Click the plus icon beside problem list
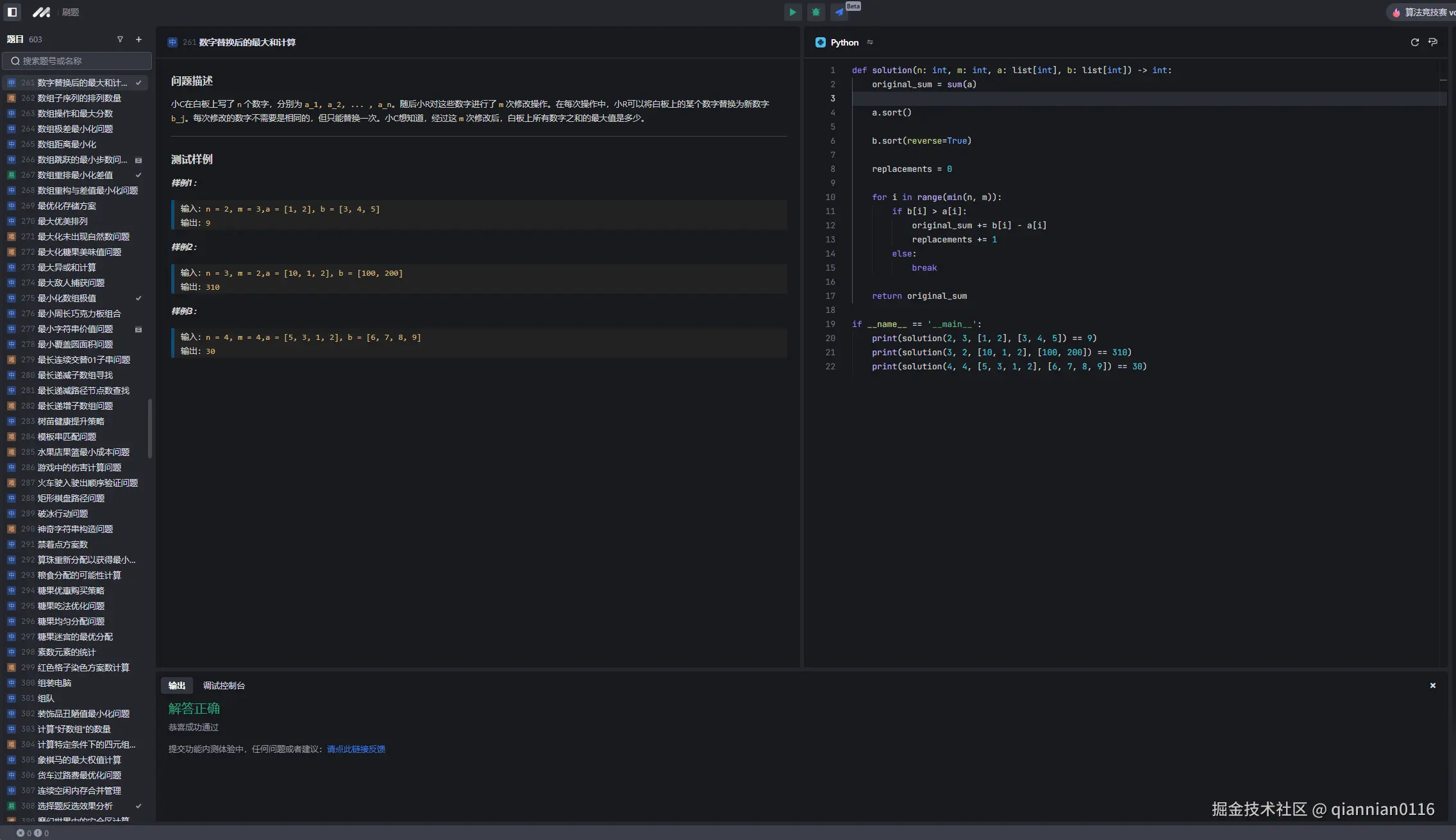This screenshot has height=840, width=1456. point(138,40)
